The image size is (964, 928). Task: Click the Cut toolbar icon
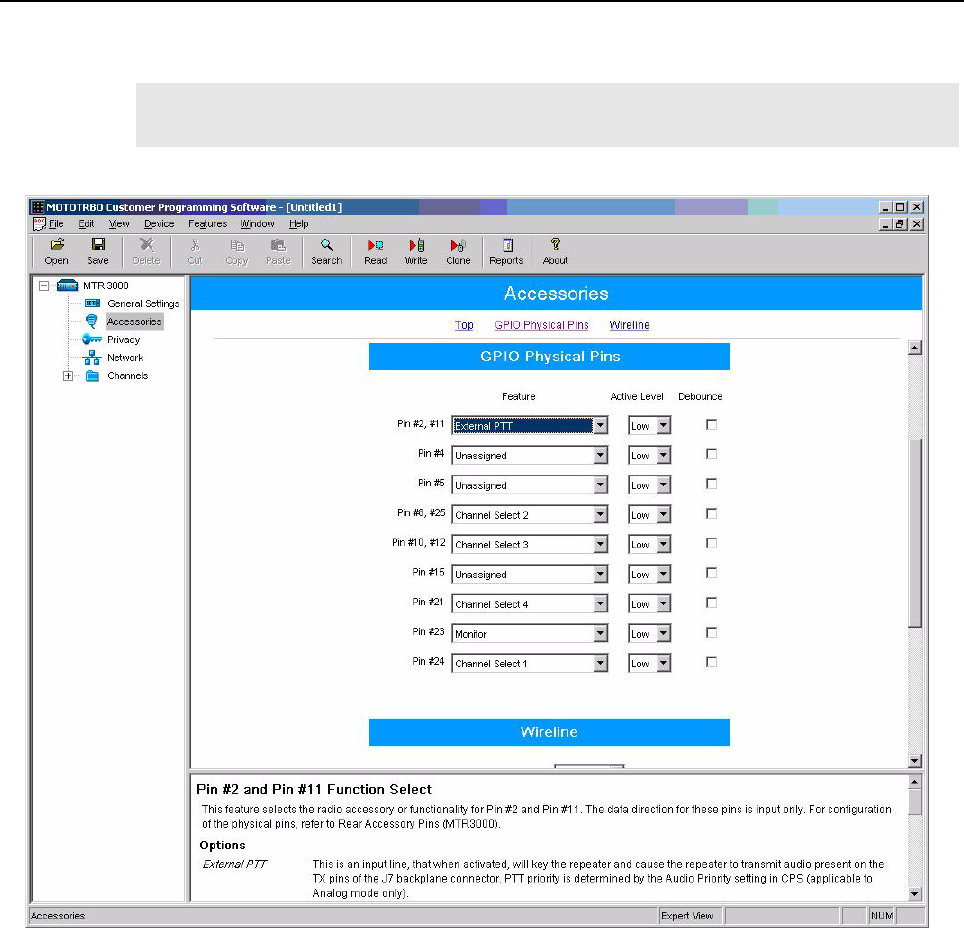(195, 252)
